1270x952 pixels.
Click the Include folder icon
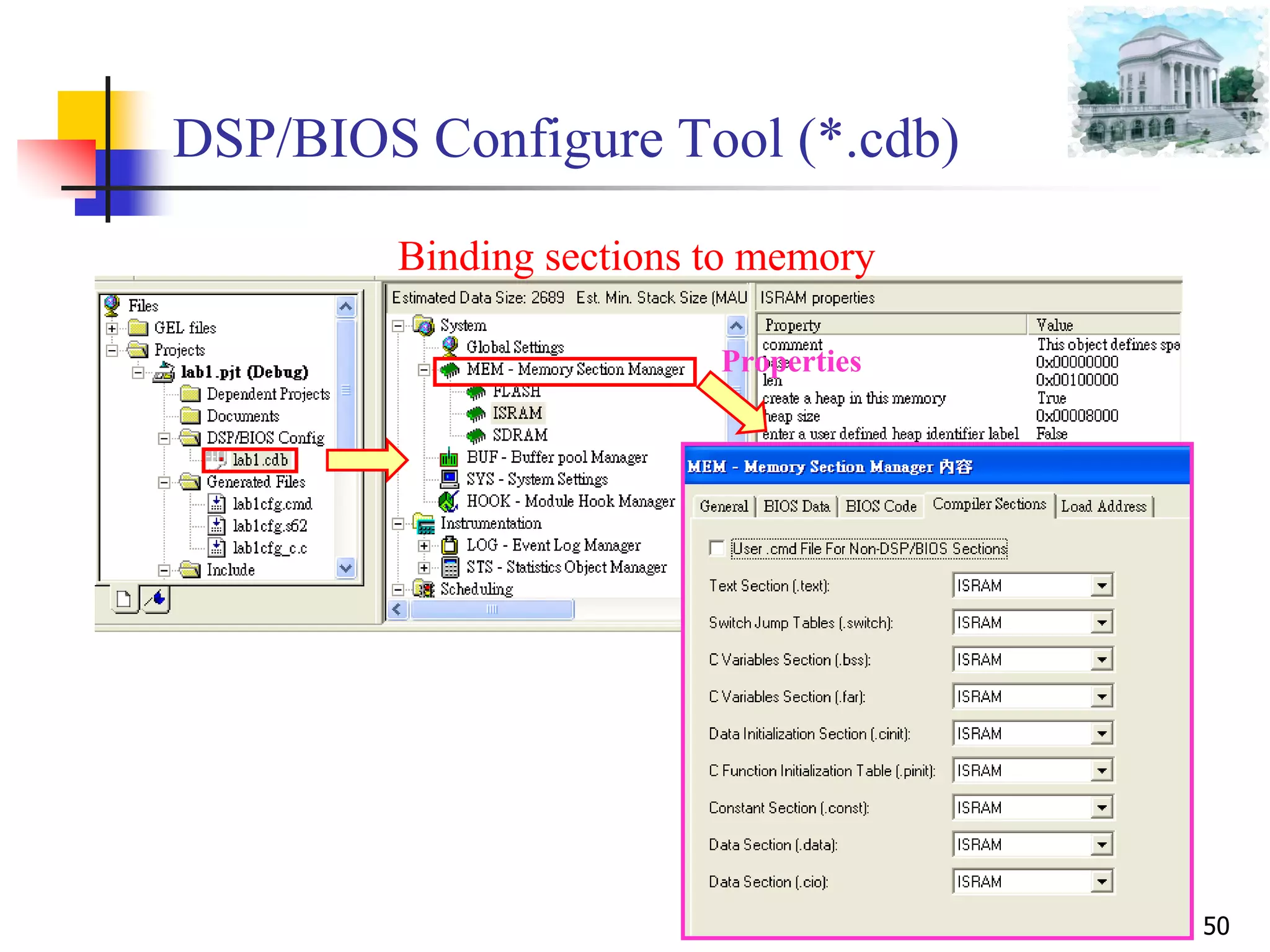pos(190,569)
